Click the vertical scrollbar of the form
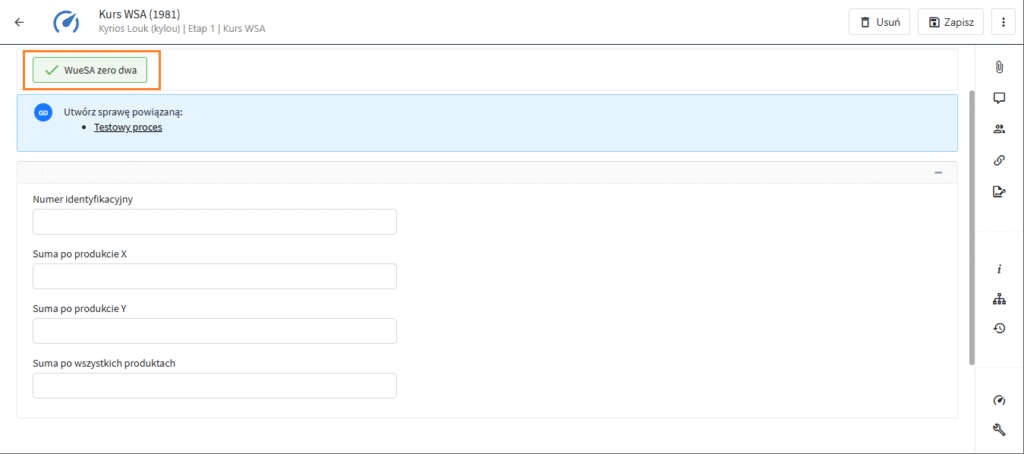 tap(971, 228)
